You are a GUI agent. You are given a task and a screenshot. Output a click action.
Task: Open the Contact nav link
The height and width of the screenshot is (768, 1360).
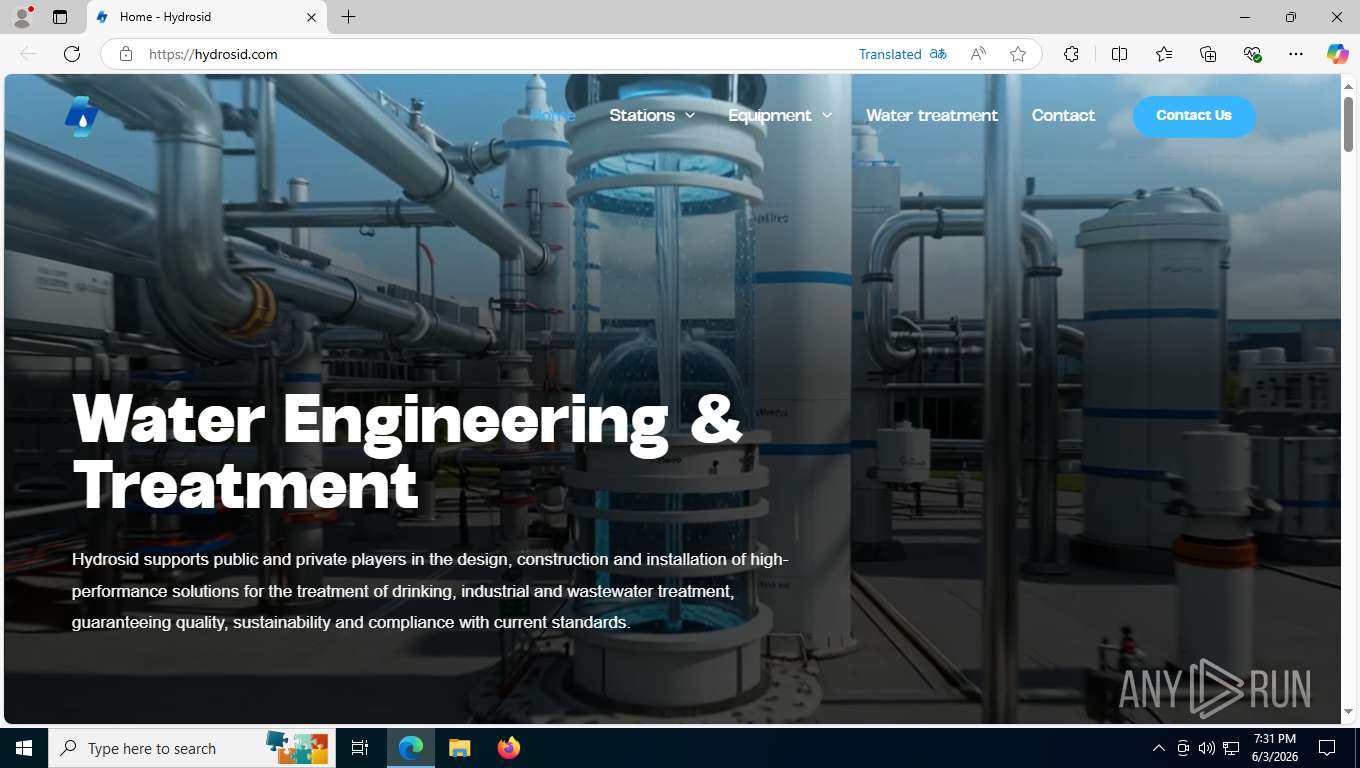1063,115
